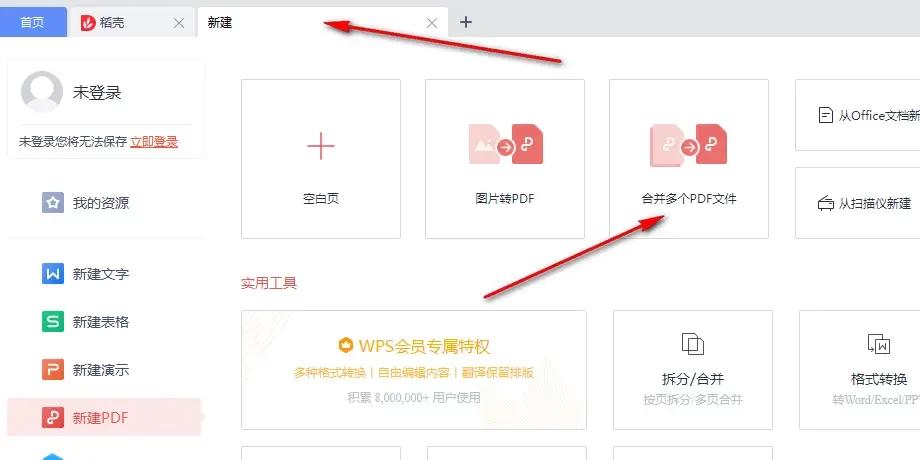The width and height of the screenshot is (920, 460).
Task: Click the image-to-PDF conversion icon
Action: [x=505, y=144]
